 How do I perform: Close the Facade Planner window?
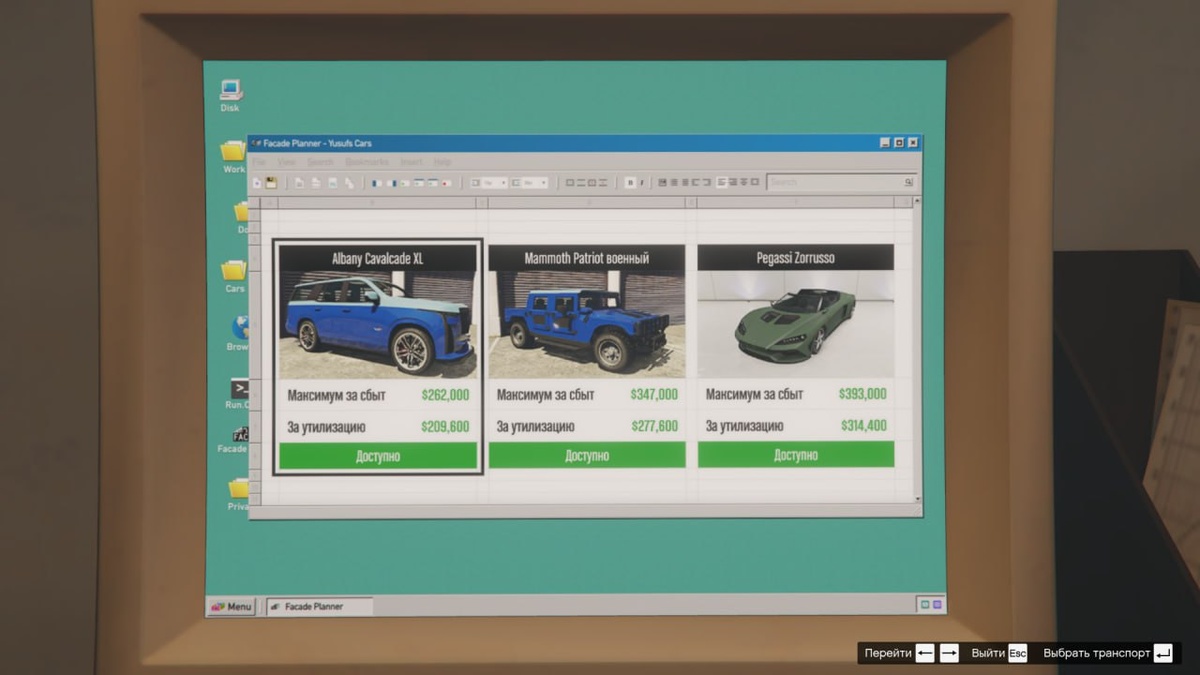point(913,143)
